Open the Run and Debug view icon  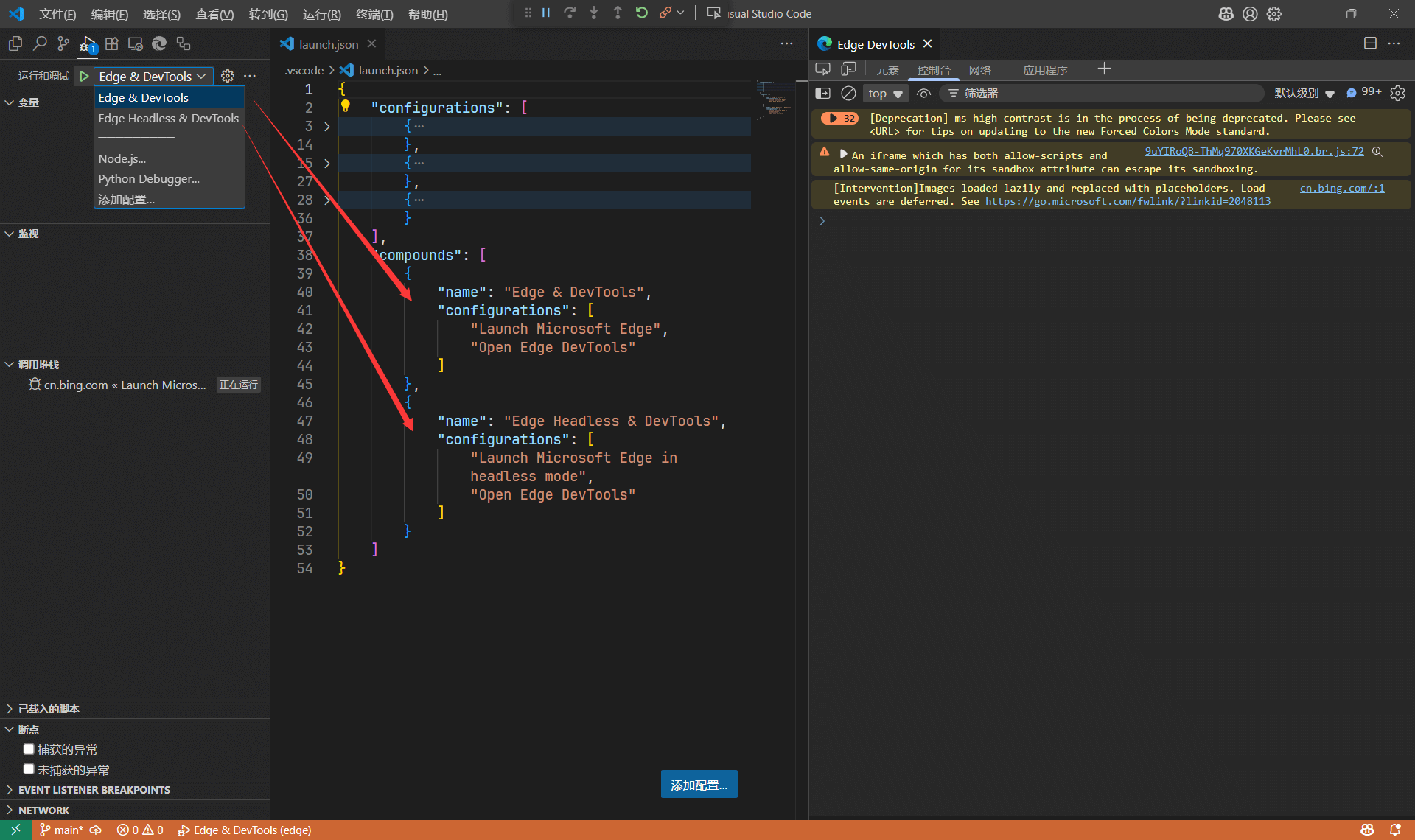(x=88, y=44)
